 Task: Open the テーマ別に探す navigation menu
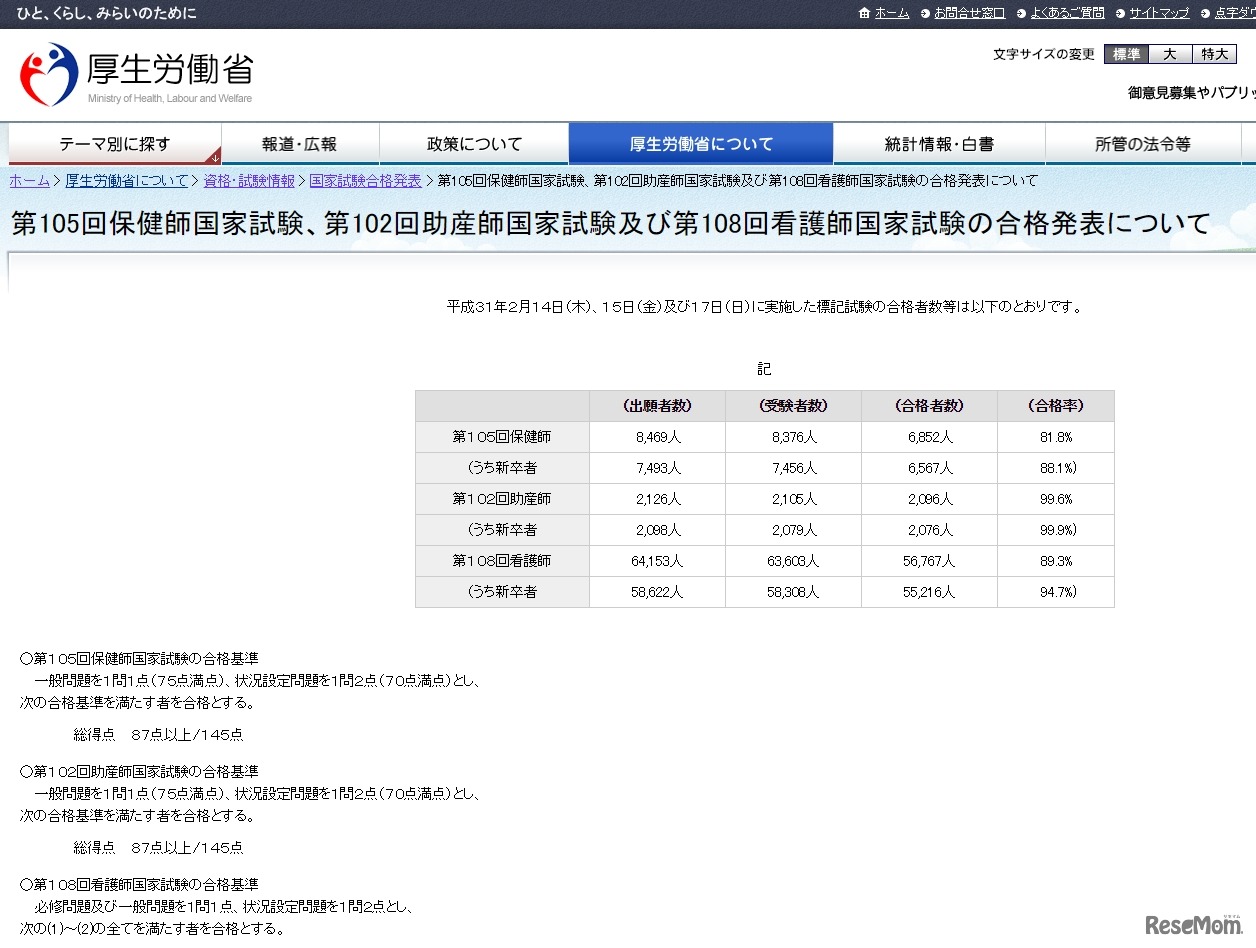pyautogui.click(x=115, y=143)
